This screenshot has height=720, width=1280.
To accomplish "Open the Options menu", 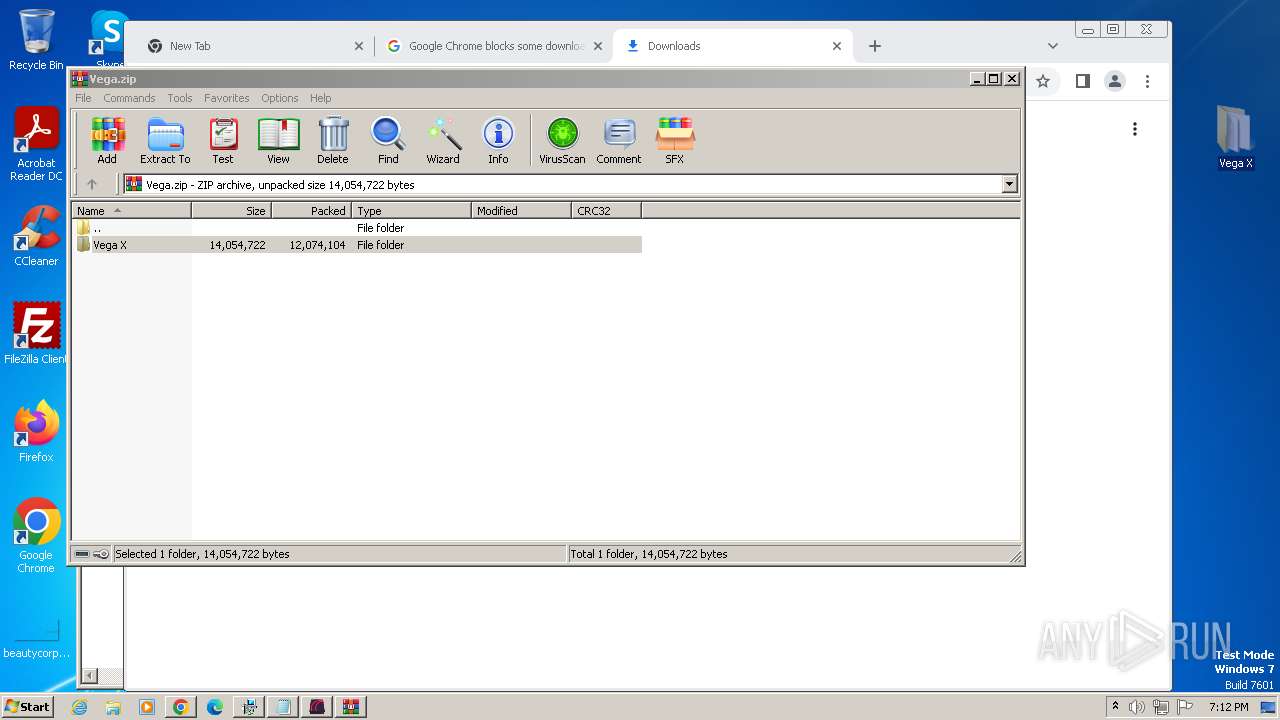I will 280,98.
